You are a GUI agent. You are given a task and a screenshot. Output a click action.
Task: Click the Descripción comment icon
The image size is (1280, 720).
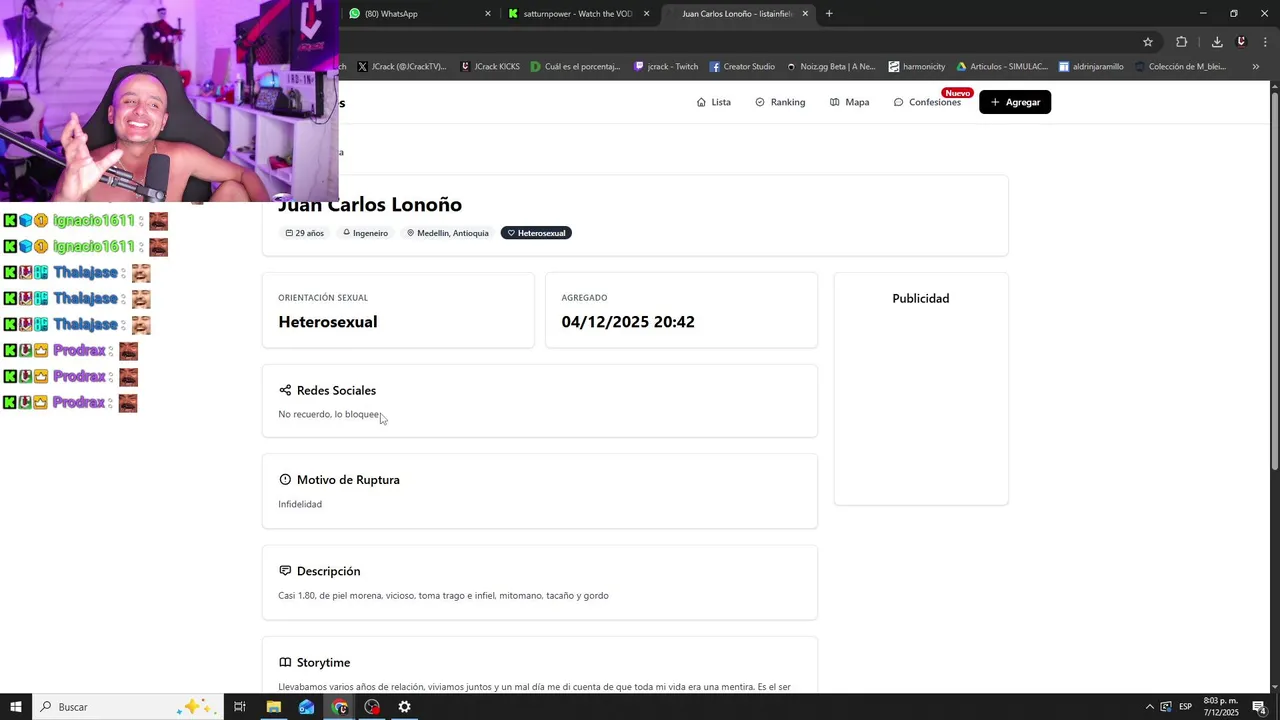[285, 571]
